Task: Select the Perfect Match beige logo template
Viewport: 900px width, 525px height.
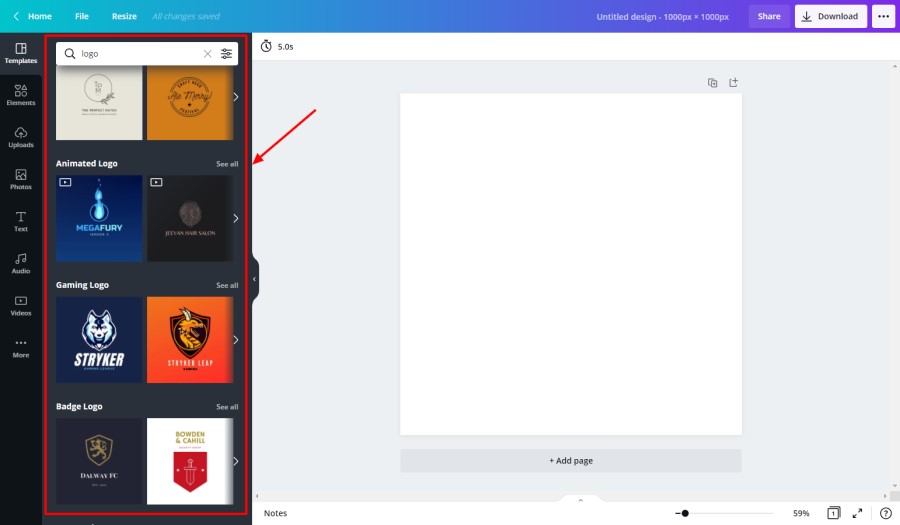Action: pos(99,102)
